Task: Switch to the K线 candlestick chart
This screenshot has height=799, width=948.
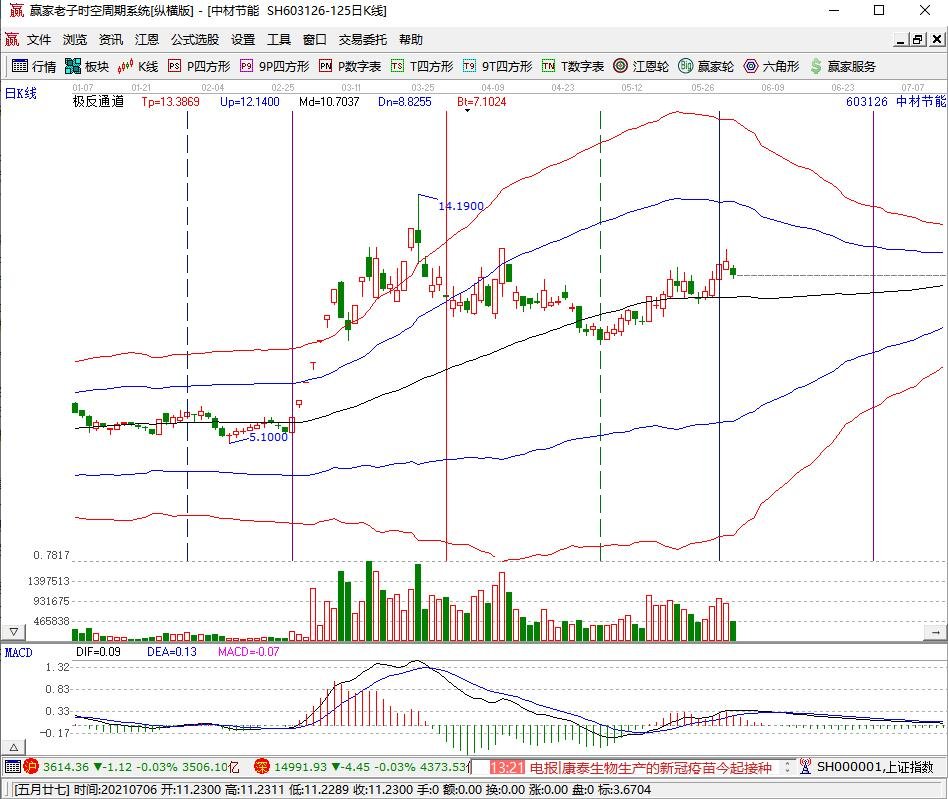Action: coord(138,67)
